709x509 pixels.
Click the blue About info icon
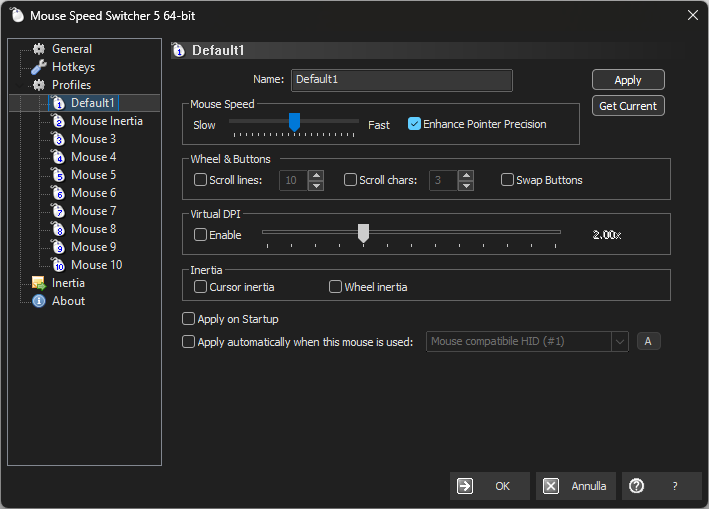[39, 301]
